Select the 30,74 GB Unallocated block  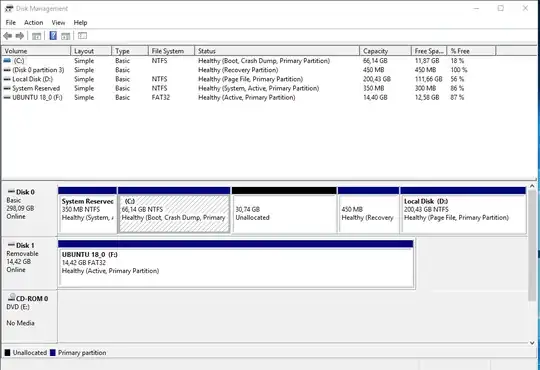coord(284,210)
